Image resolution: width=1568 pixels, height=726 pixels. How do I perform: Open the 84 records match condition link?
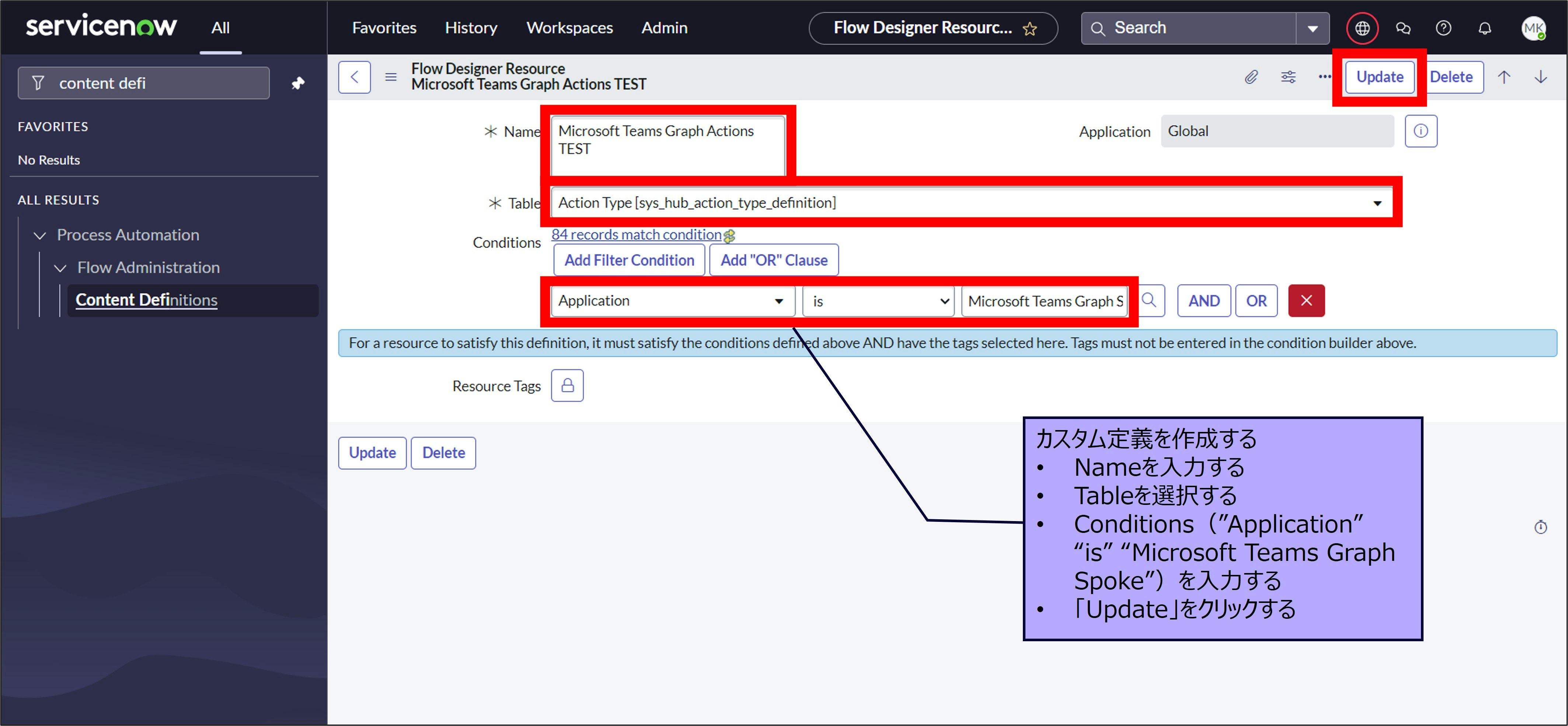coord(636,234)
